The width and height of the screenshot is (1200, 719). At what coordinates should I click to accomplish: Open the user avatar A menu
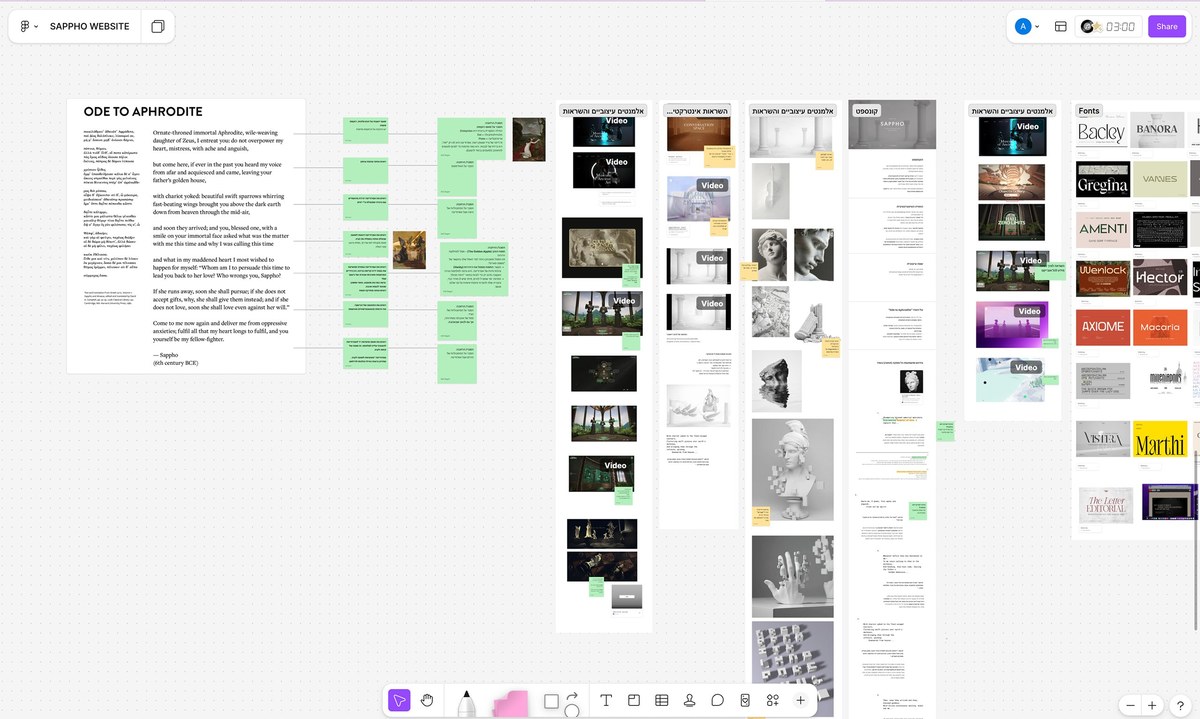click(x=1027, y=26)
